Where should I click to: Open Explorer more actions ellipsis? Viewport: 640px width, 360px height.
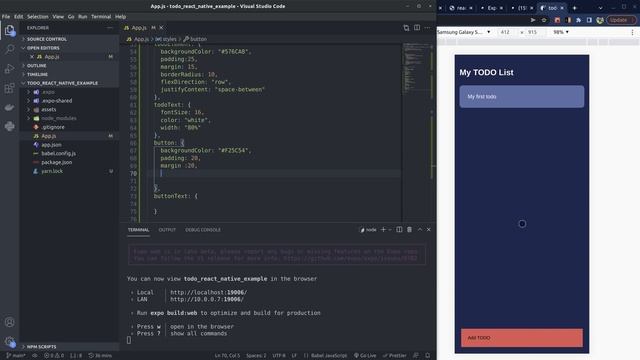pyautogui.click(x=110, y=28)
